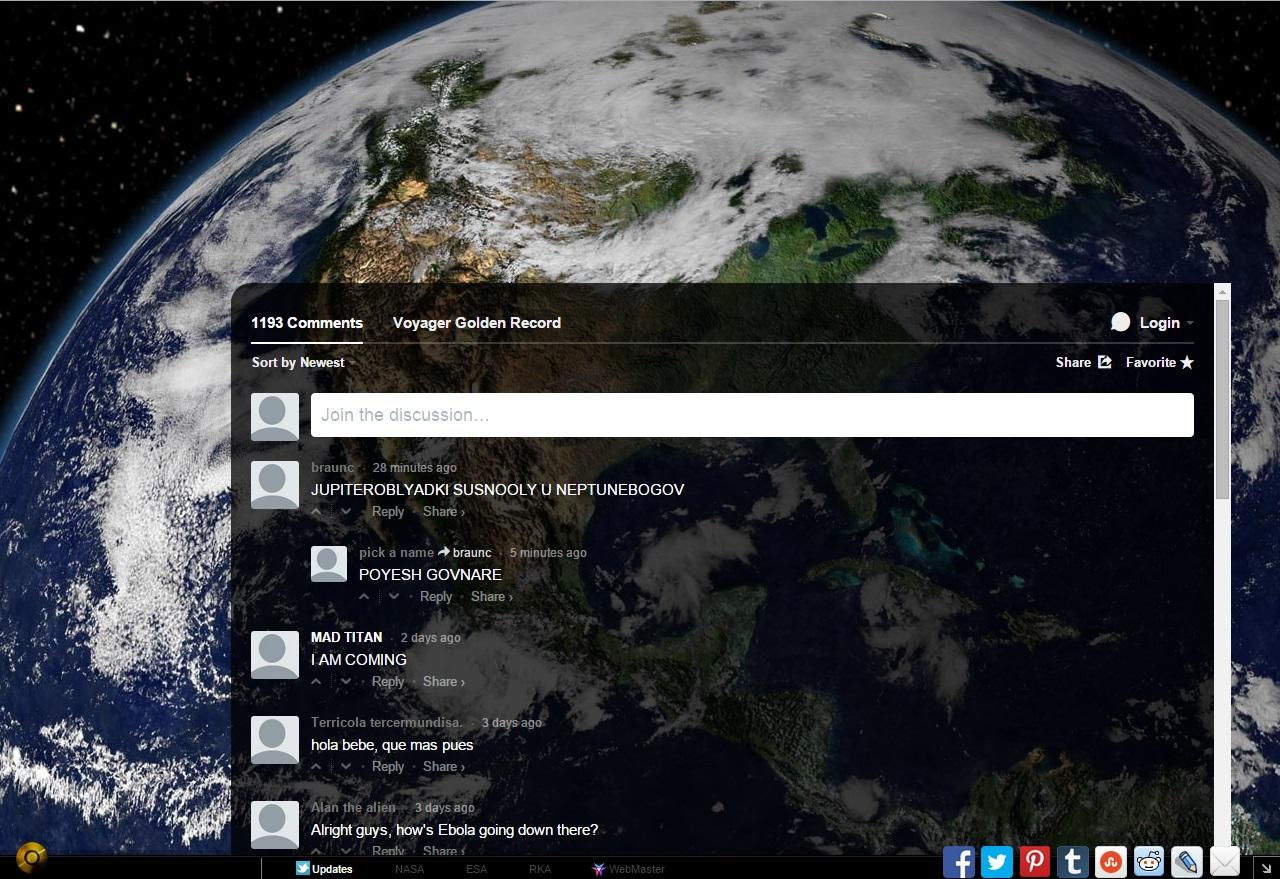
Task: Downvote MAD TITAN's I AM COMING comment
Action: (346, 681)
